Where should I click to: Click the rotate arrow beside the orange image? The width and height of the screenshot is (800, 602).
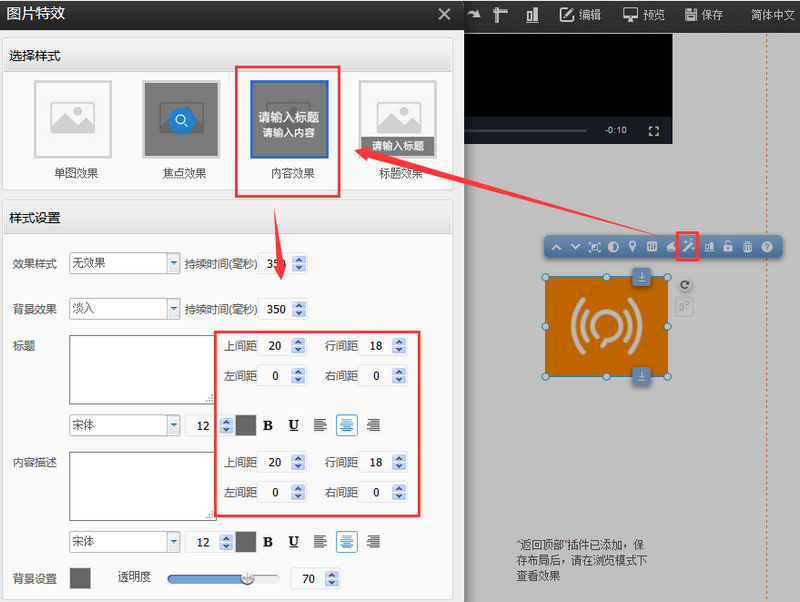click(x=685, y=285)
